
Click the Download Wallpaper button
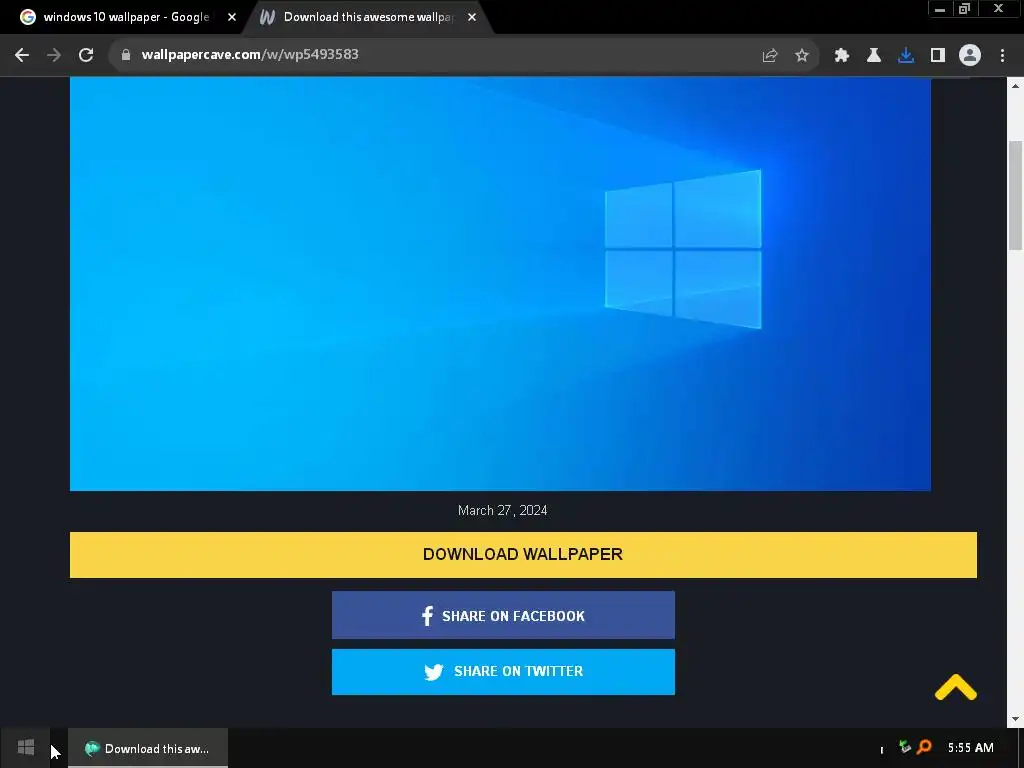[523, 554]
